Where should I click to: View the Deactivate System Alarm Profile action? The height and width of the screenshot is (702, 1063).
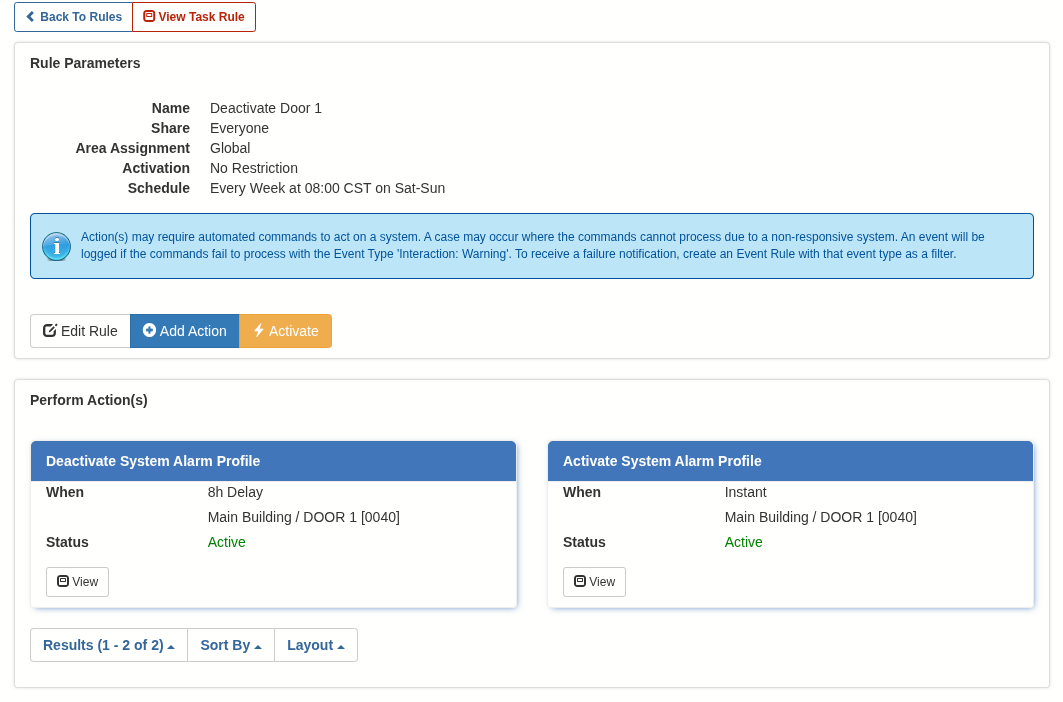(x=77, y=581)
